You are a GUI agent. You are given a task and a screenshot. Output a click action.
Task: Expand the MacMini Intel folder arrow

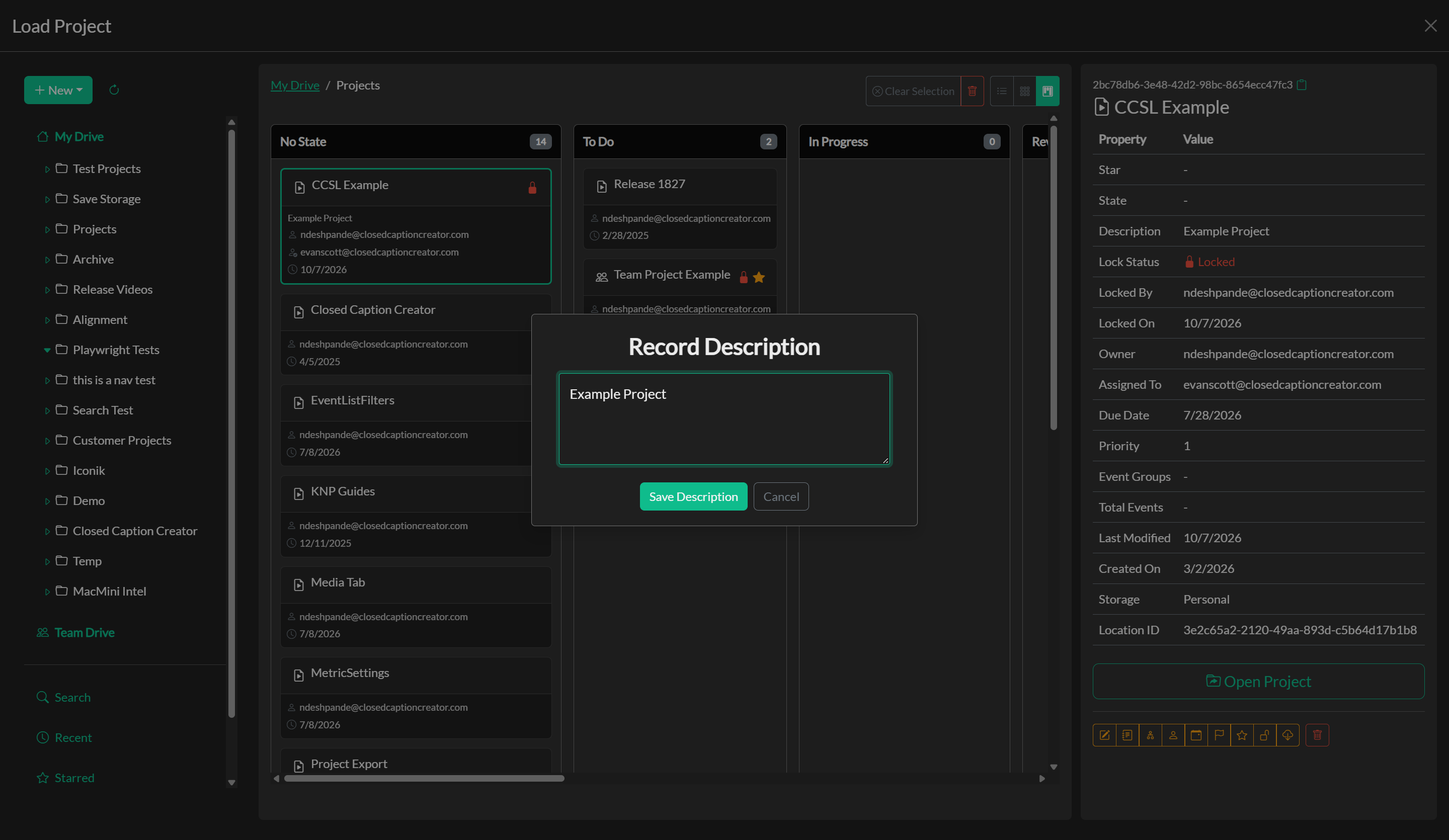pos(47,592)
